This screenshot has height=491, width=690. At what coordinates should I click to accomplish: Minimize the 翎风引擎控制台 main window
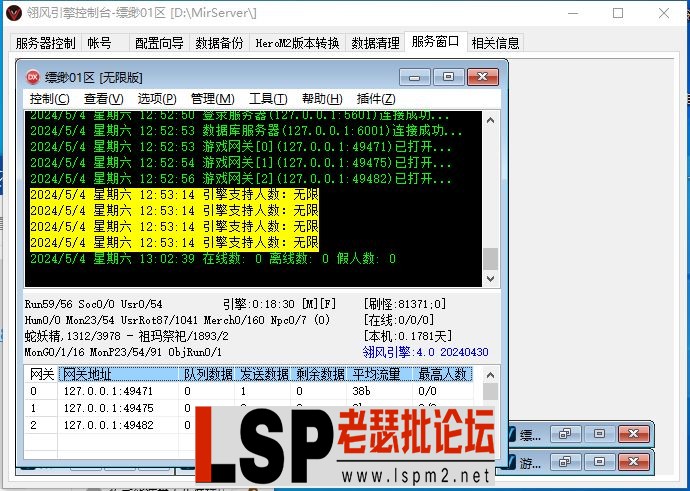click(573, 13)
